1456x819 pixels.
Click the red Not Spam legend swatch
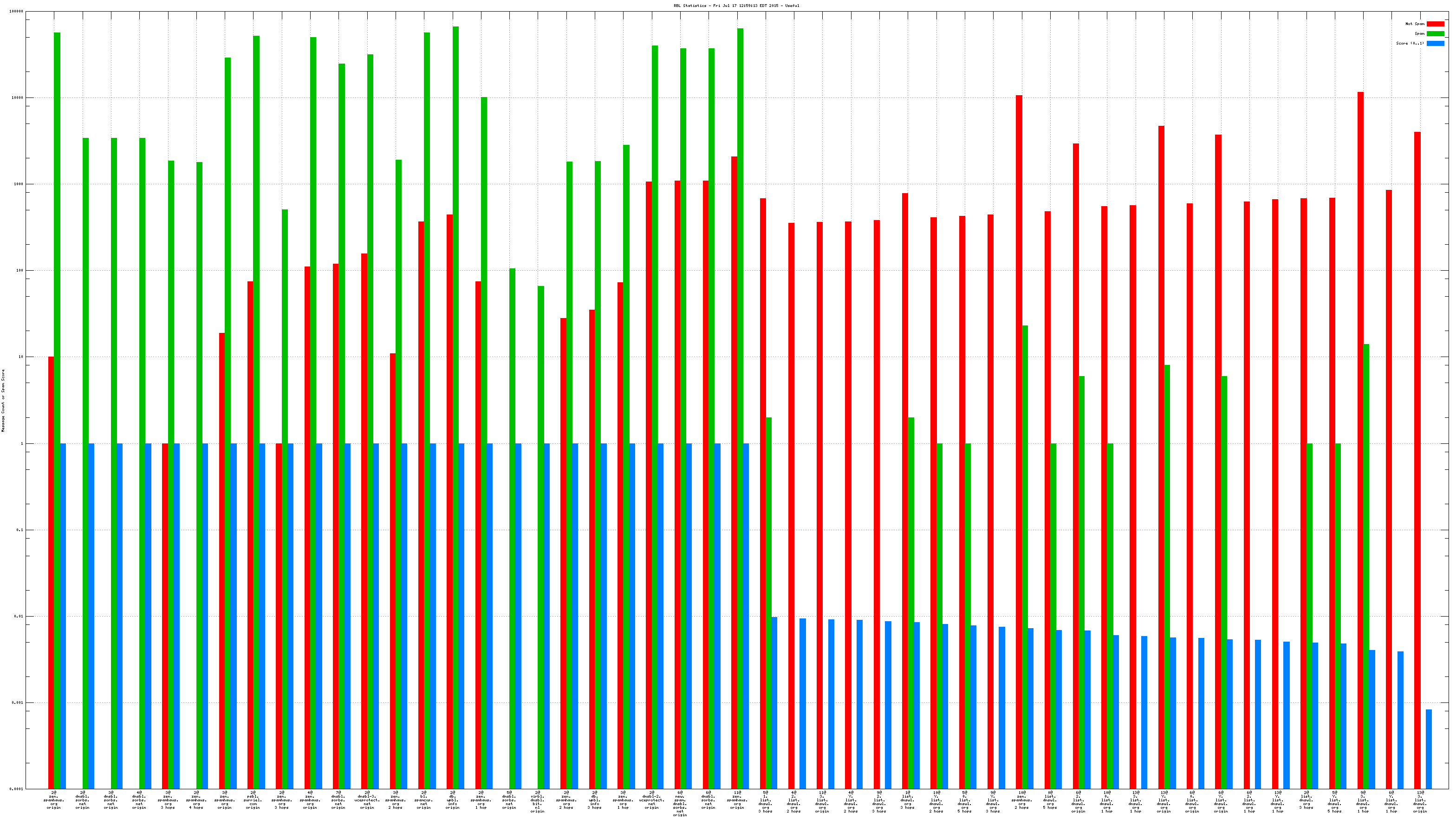click(1435, 24)
